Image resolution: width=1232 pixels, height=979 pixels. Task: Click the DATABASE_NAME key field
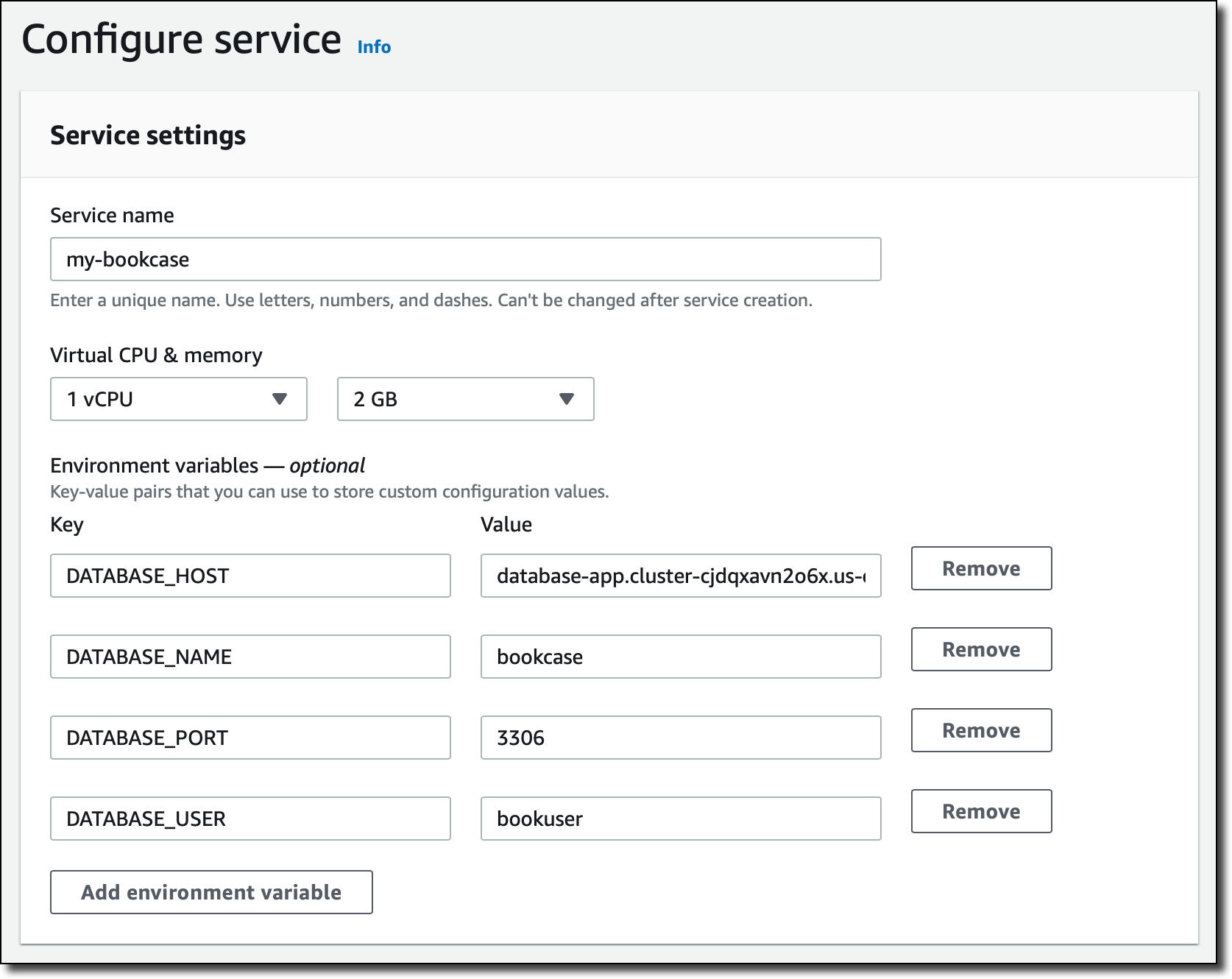point(250,657)
